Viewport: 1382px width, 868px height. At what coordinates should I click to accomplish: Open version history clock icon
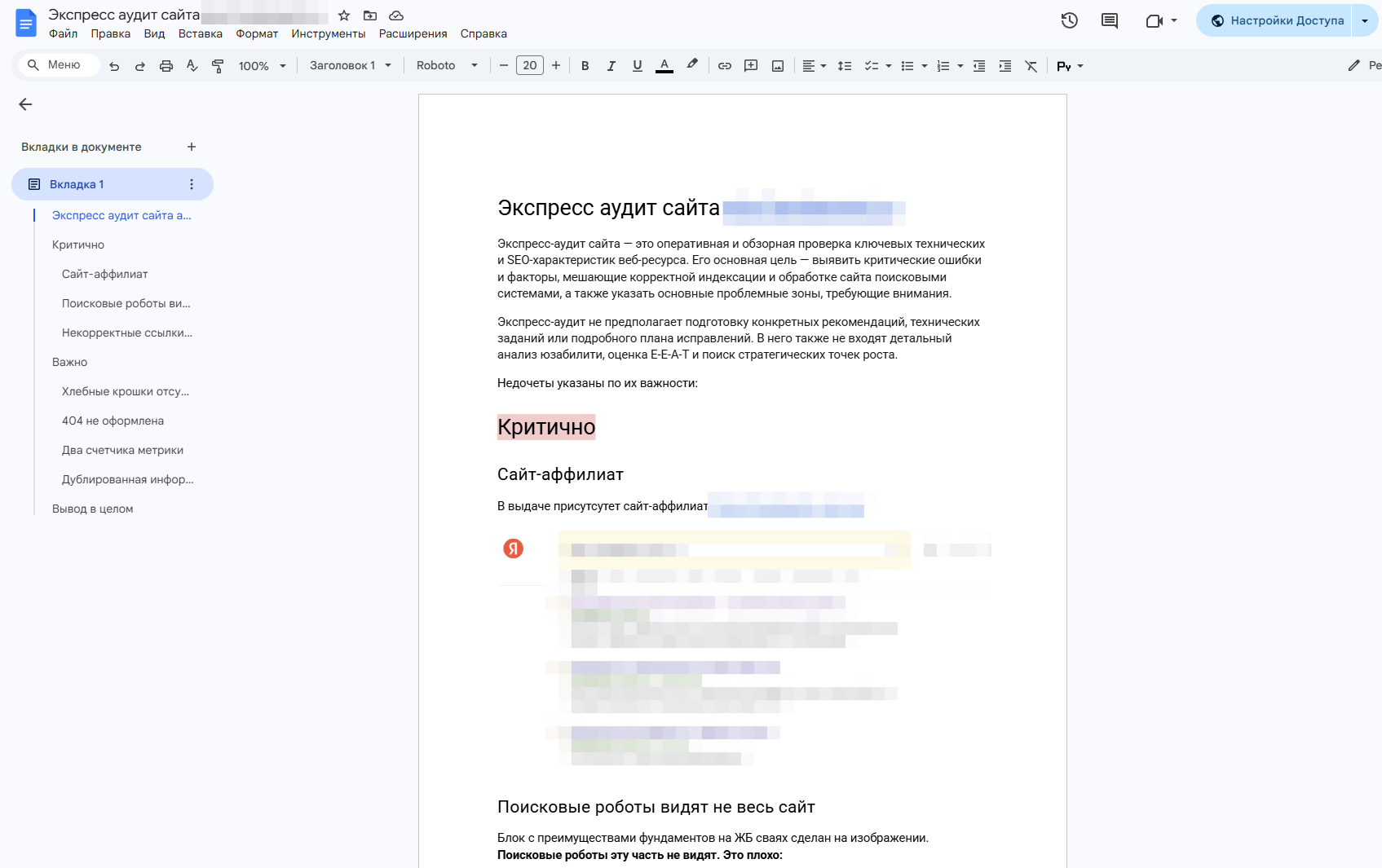point(1070,20)
